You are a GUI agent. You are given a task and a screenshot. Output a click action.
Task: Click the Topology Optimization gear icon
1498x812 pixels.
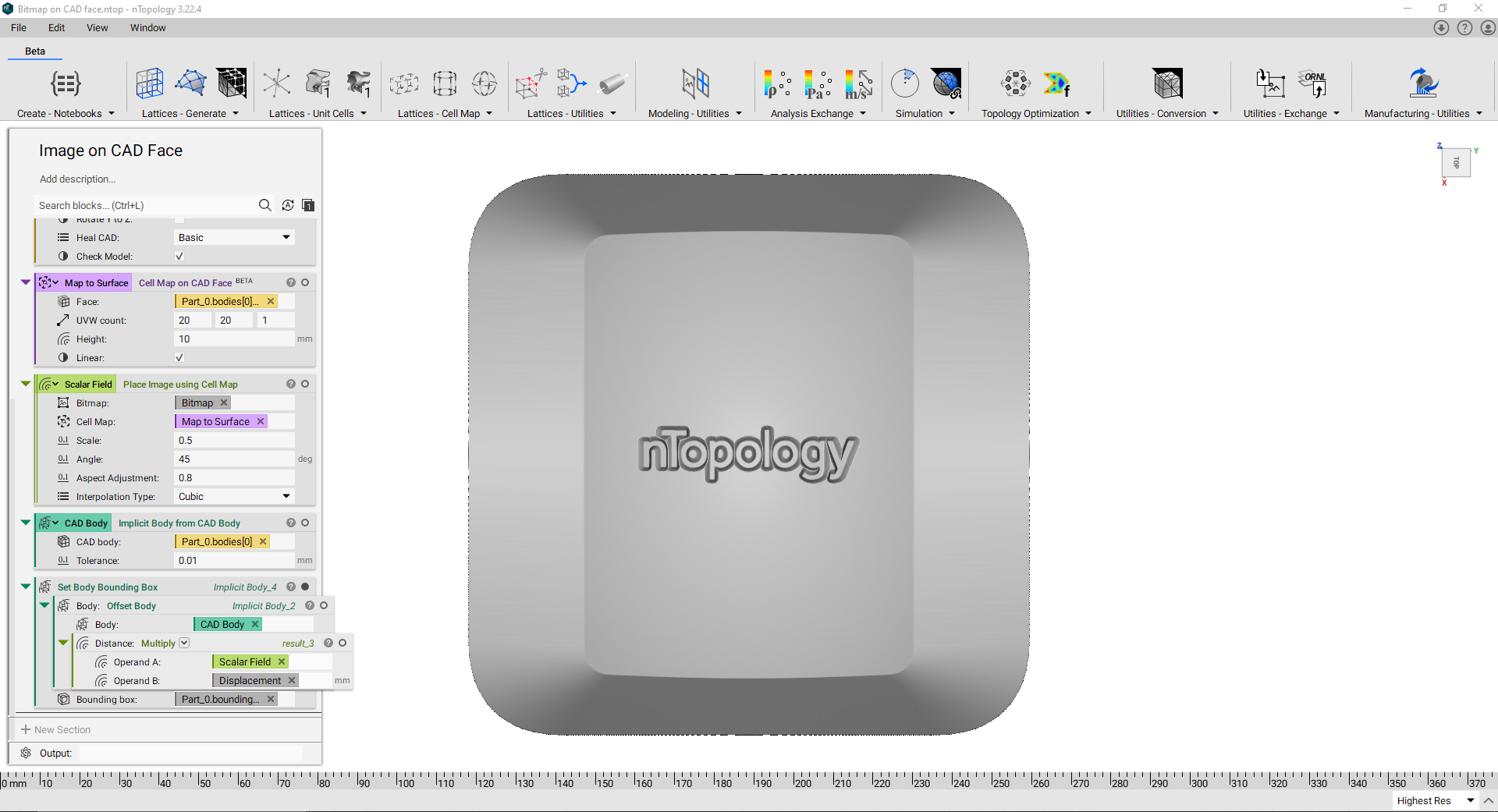click(x=1016, y=83)
